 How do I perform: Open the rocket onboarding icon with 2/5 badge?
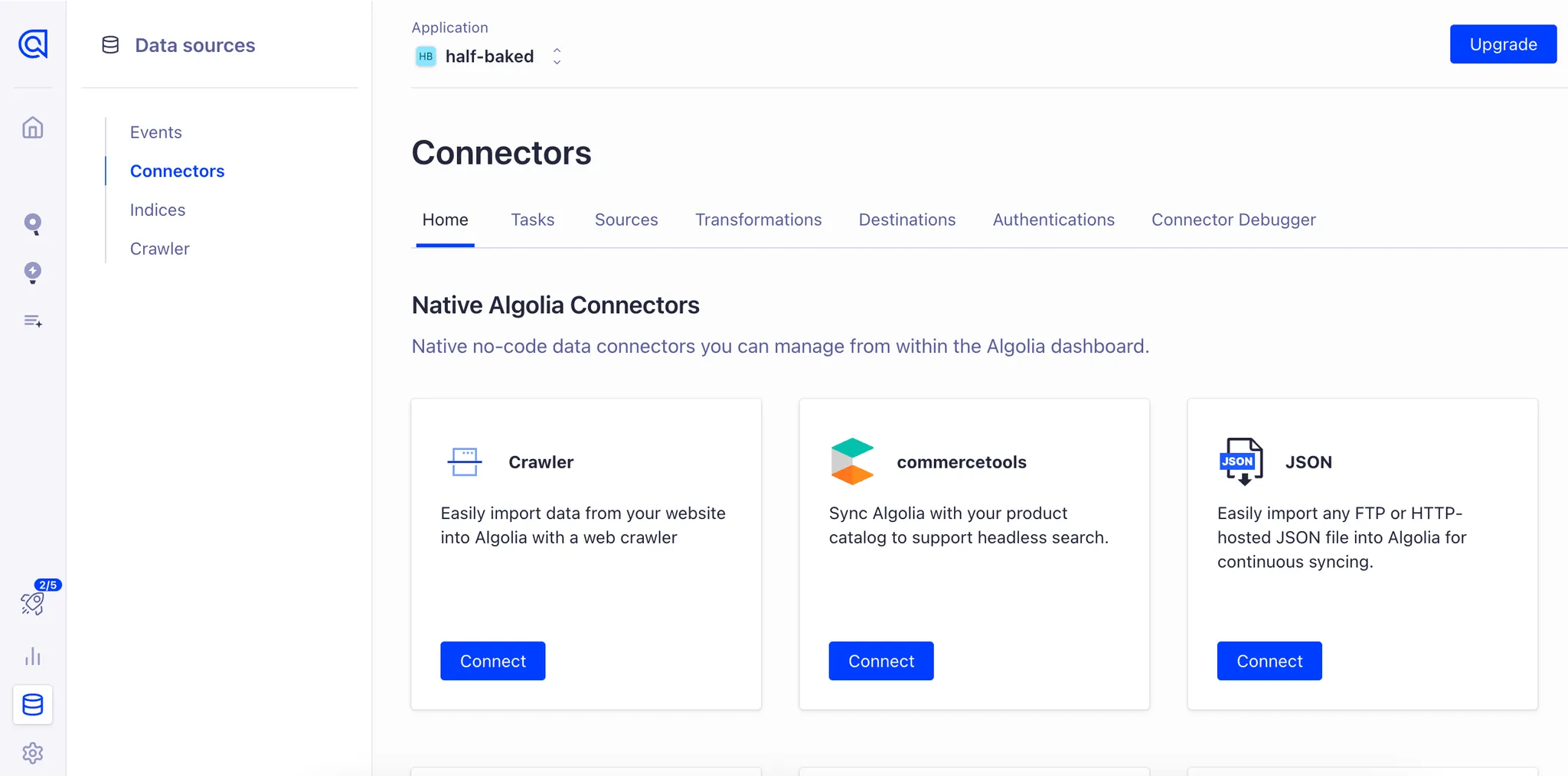33,603
